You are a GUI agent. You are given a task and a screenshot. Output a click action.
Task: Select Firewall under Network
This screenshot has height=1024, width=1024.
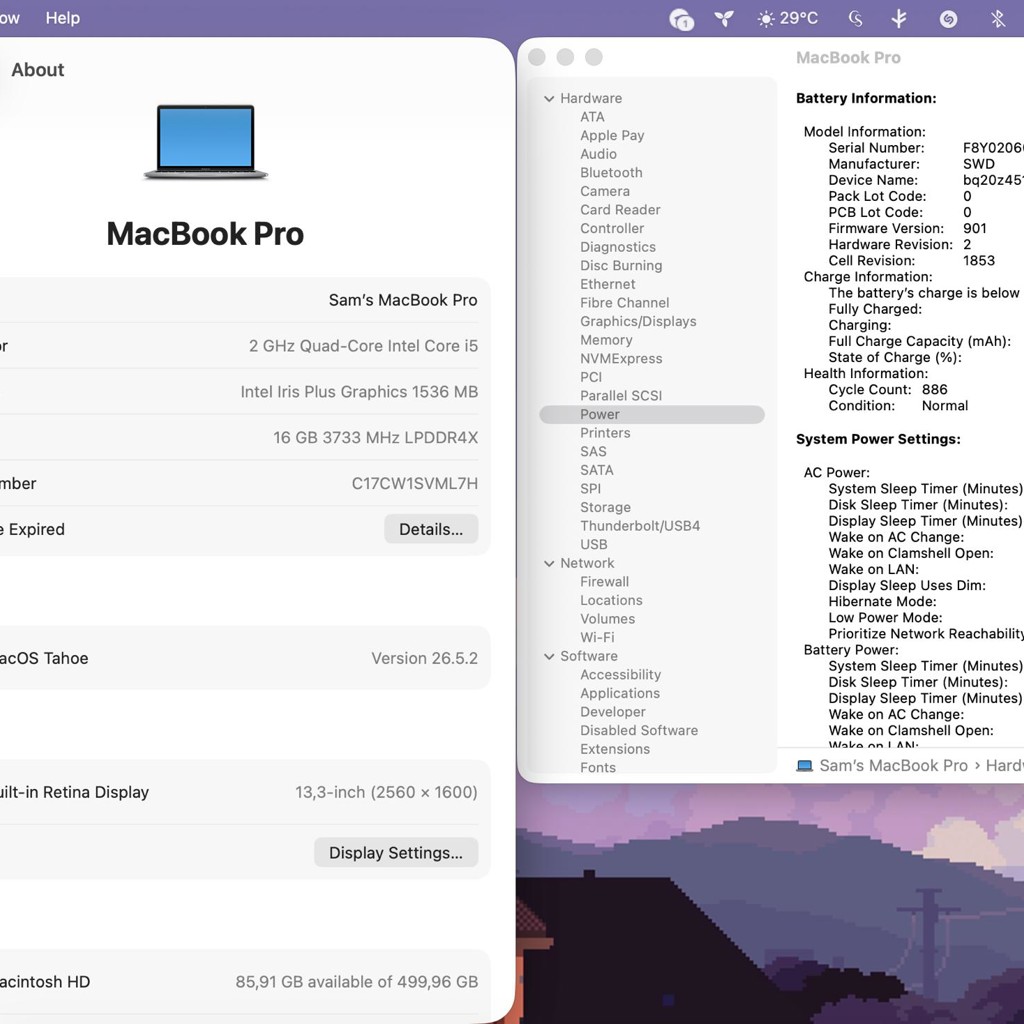pos(604,582)
